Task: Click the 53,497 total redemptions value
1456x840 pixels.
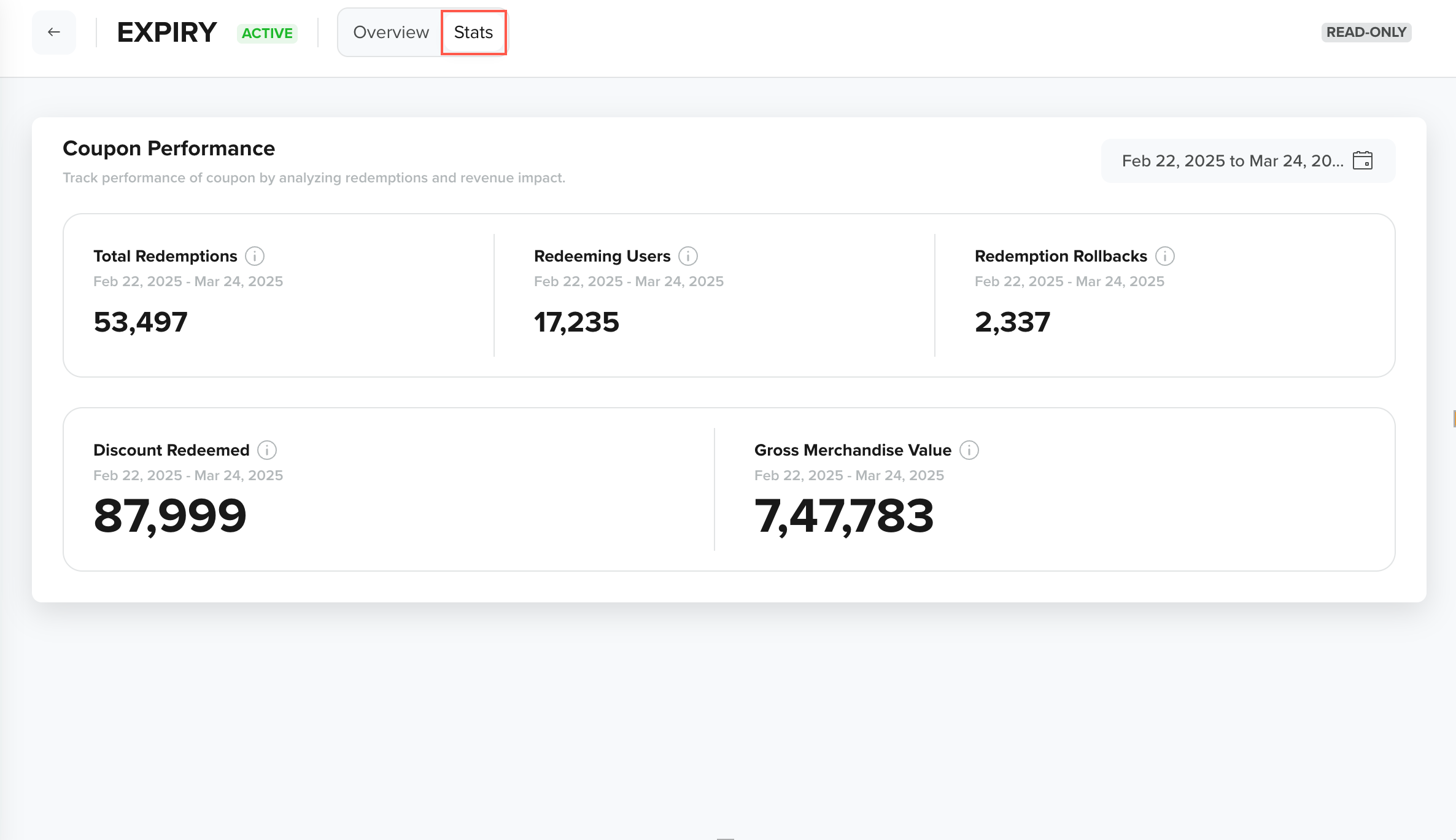Action: (x=141, y=322)
